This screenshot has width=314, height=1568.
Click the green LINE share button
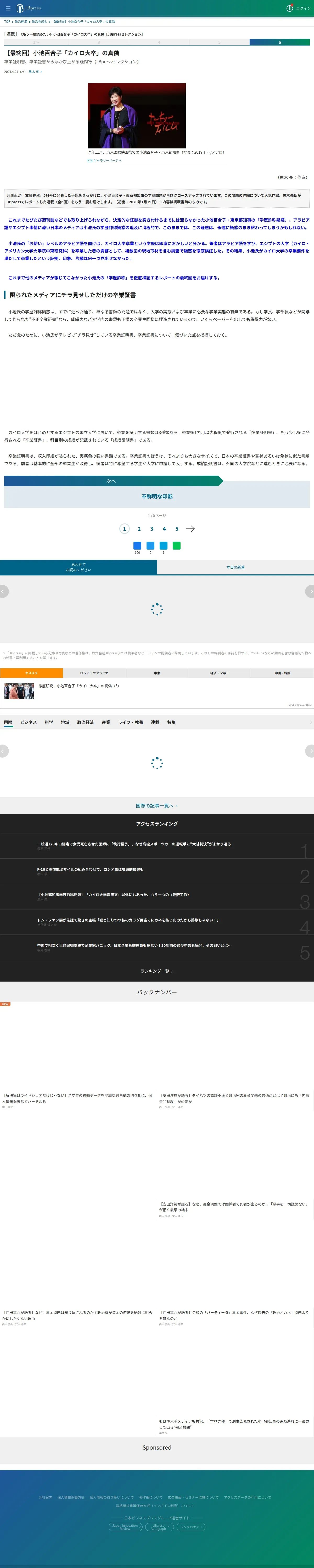pyautogui.click(x=177, y=545)
